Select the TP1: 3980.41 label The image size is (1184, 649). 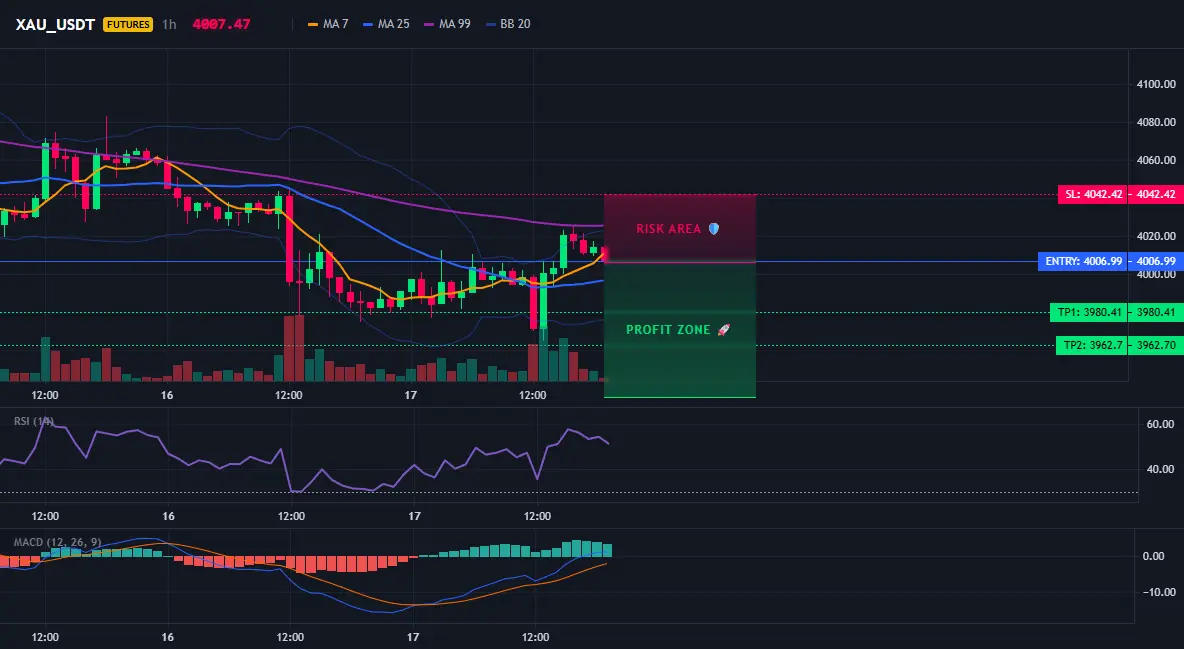click(1088, 312)
